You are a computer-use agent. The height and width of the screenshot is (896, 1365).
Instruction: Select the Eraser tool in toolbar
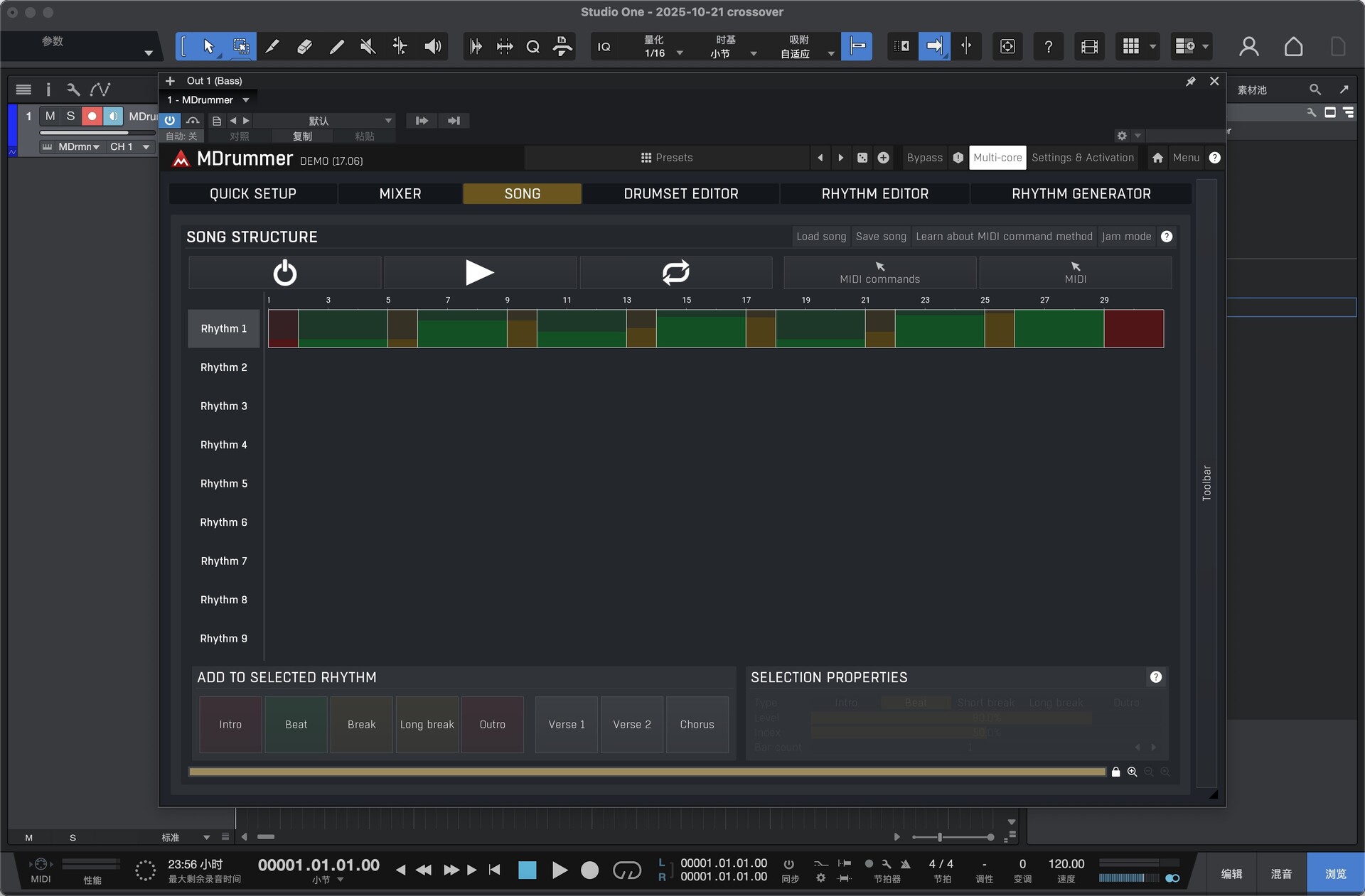304,47
